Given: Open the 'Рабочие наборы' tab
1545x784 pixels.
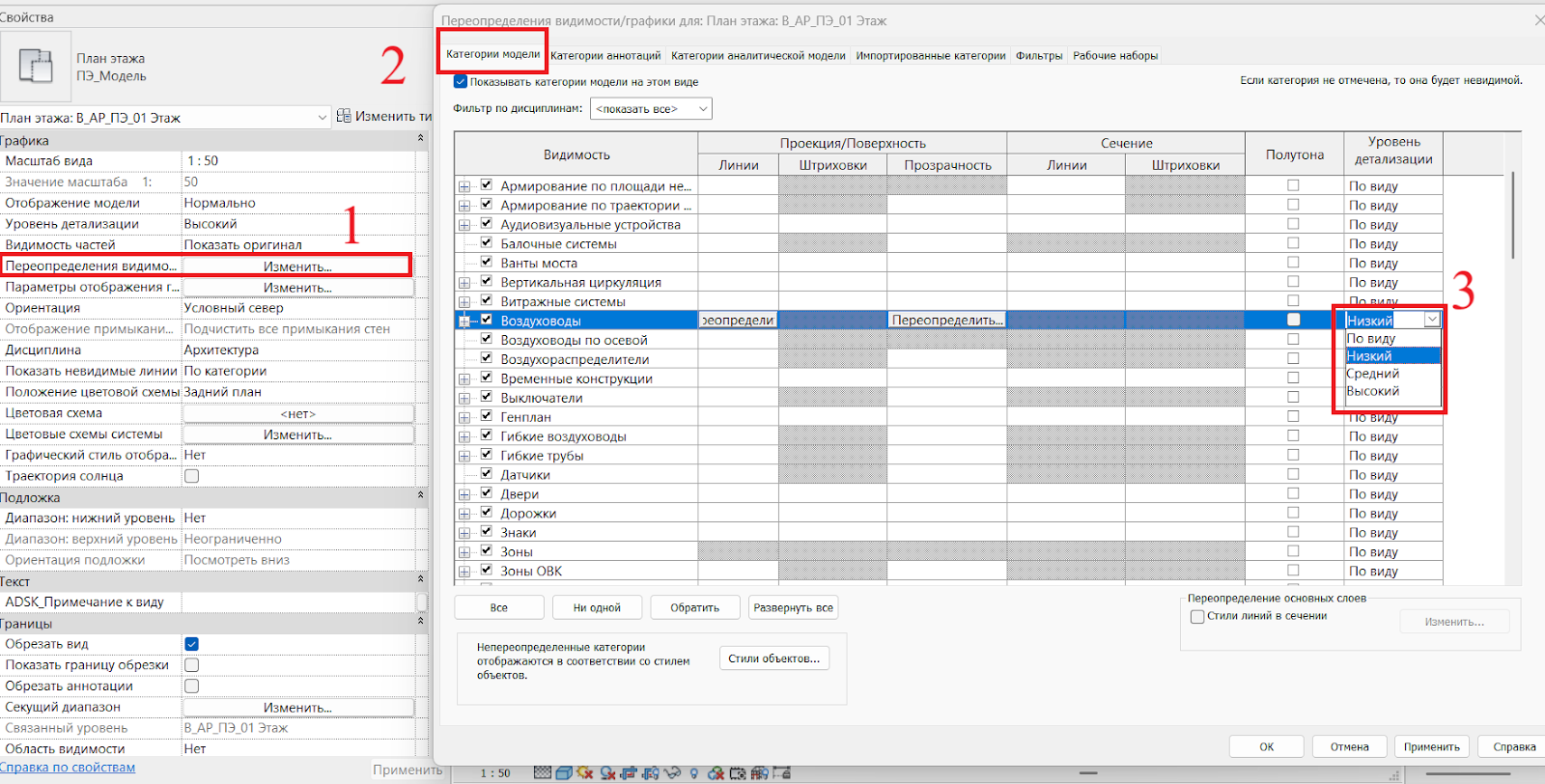Looking at the screenshot, I should click(x=1115, y=56).
